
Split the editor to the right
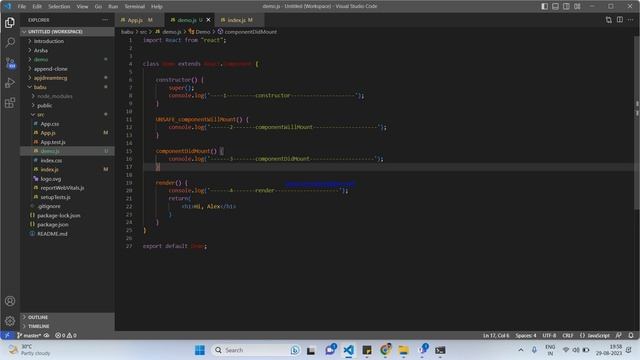[x=620, y=20]
